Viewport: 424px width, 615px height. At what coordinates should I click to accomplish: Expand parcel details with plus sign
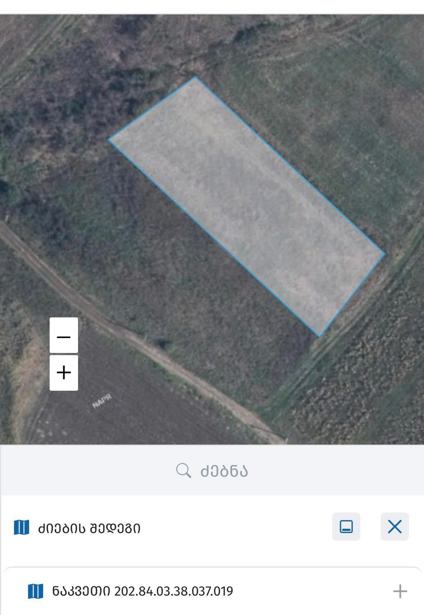pos(400,591)
